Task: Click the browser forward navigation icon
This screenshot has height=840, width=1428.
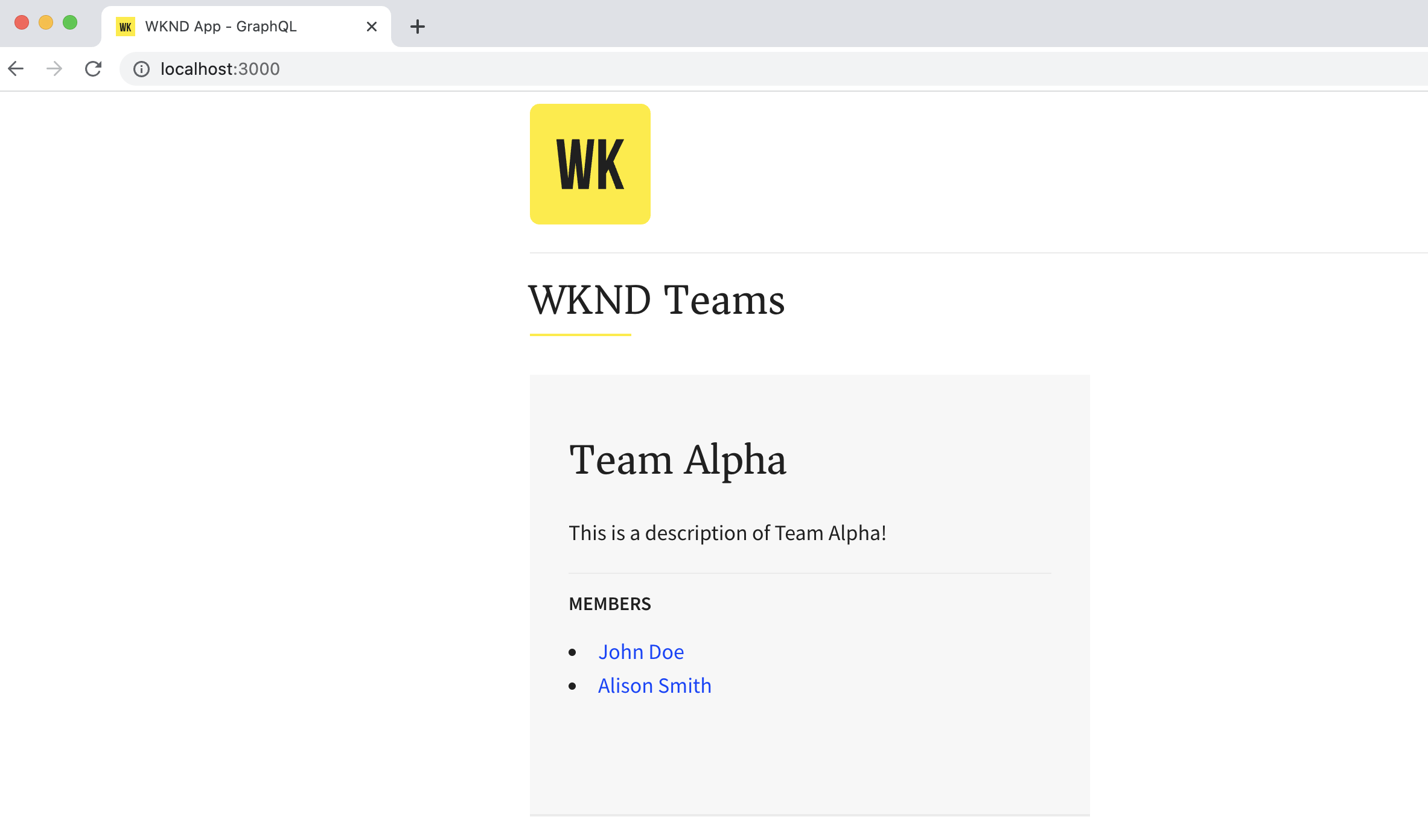Action: (x=54, y=69)
